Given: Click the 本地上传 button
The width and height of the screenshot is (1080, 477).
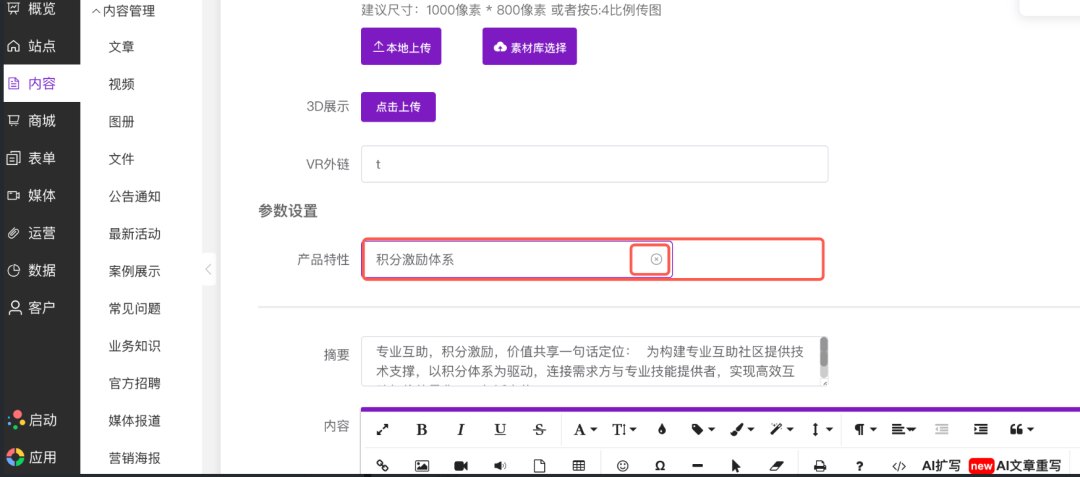Looking at the screenshot, I should 401,47.
